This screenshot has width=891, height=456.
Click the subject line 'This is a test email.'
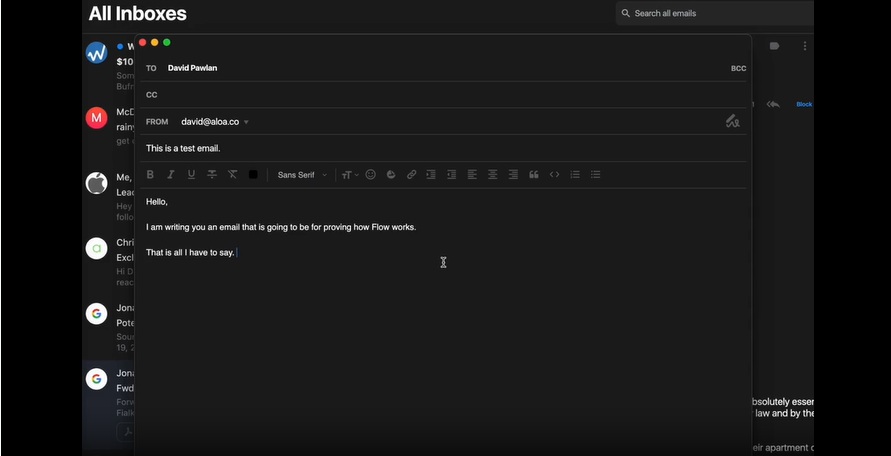pyautogui.click(x=183, y=148)
